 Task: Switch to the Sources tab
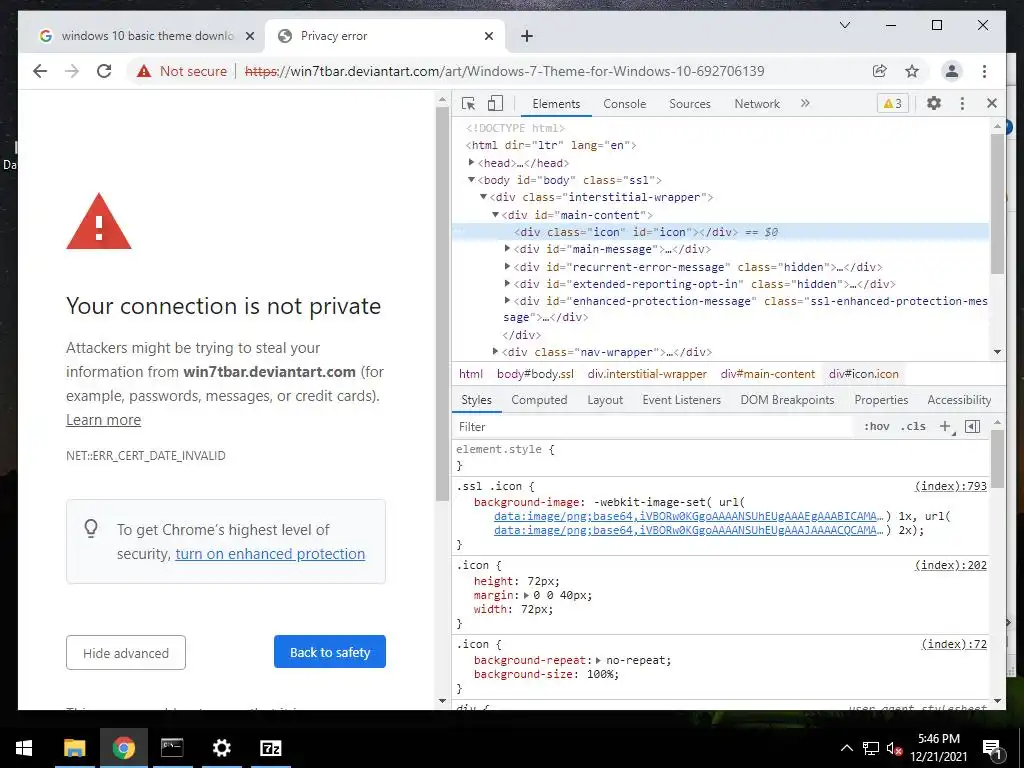[690, 104]
